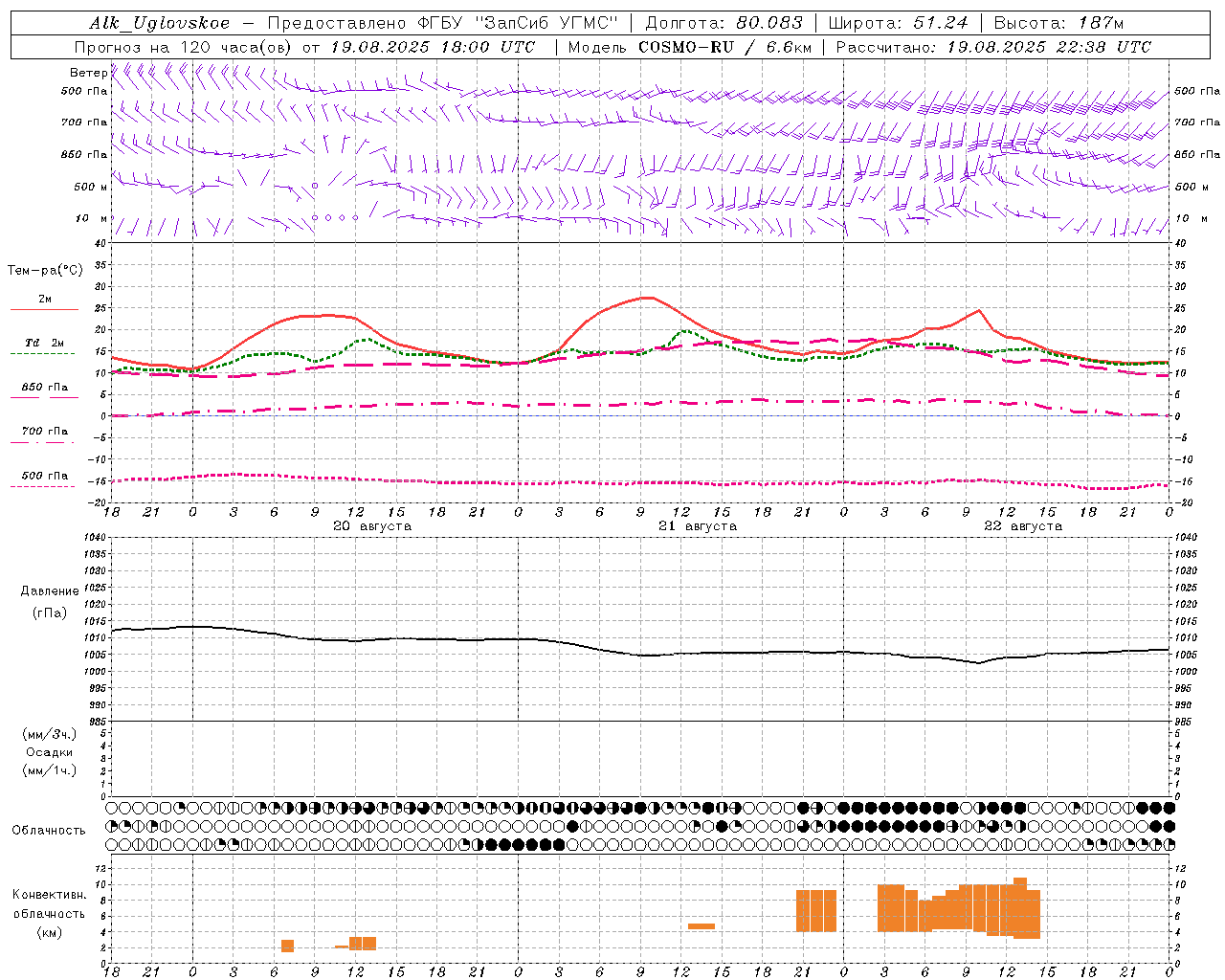
Task: Click the 2м temperature legend entry
Action: pyautogui.click(x=45, y=300)
